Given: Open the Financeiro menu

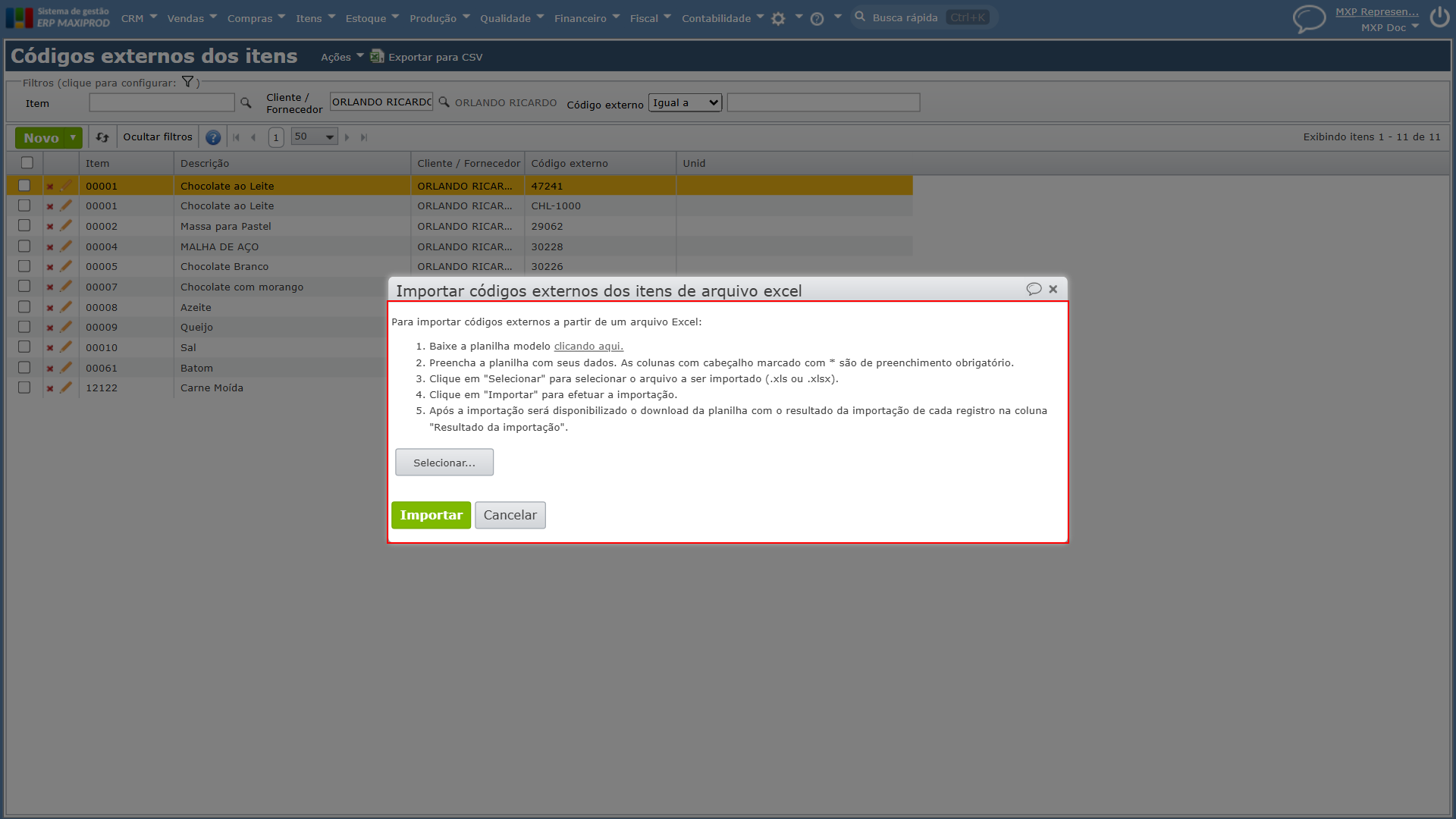Looking at the screenshot, I should [587, 18].
